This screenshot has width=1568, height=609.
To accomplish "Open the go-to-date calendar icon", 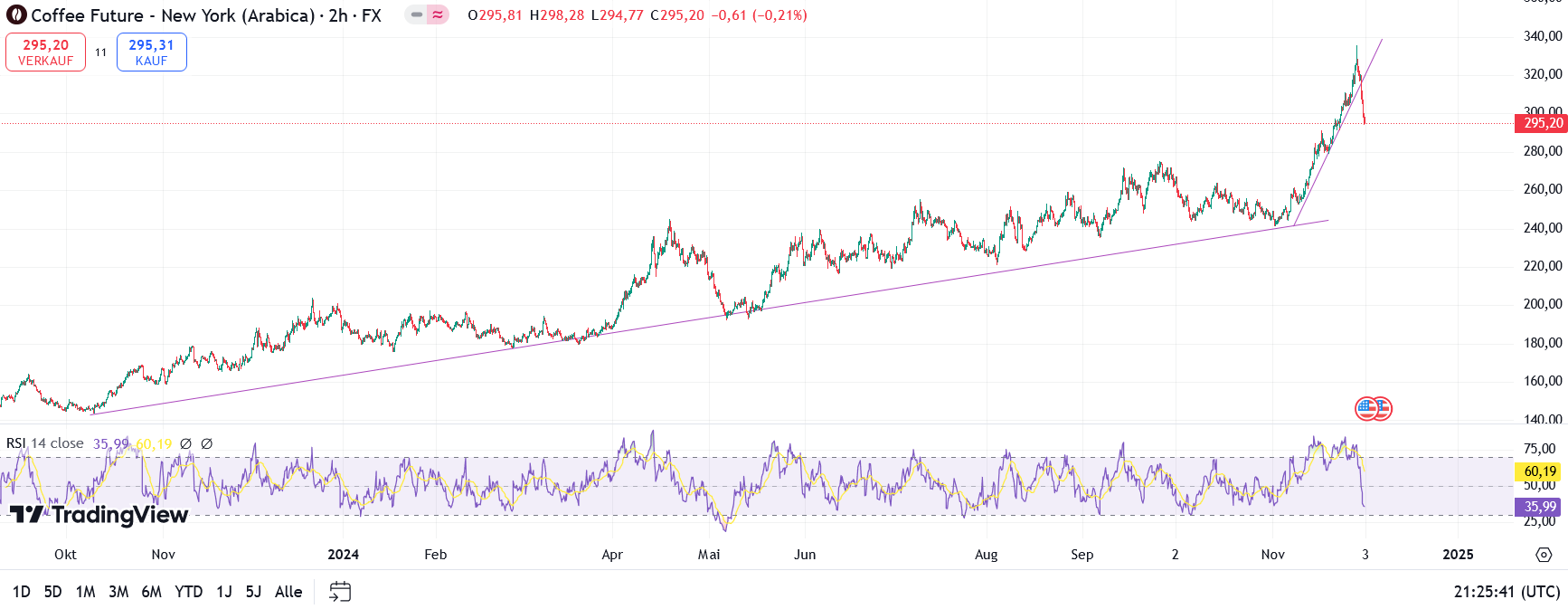I will [x=340, y=592].
